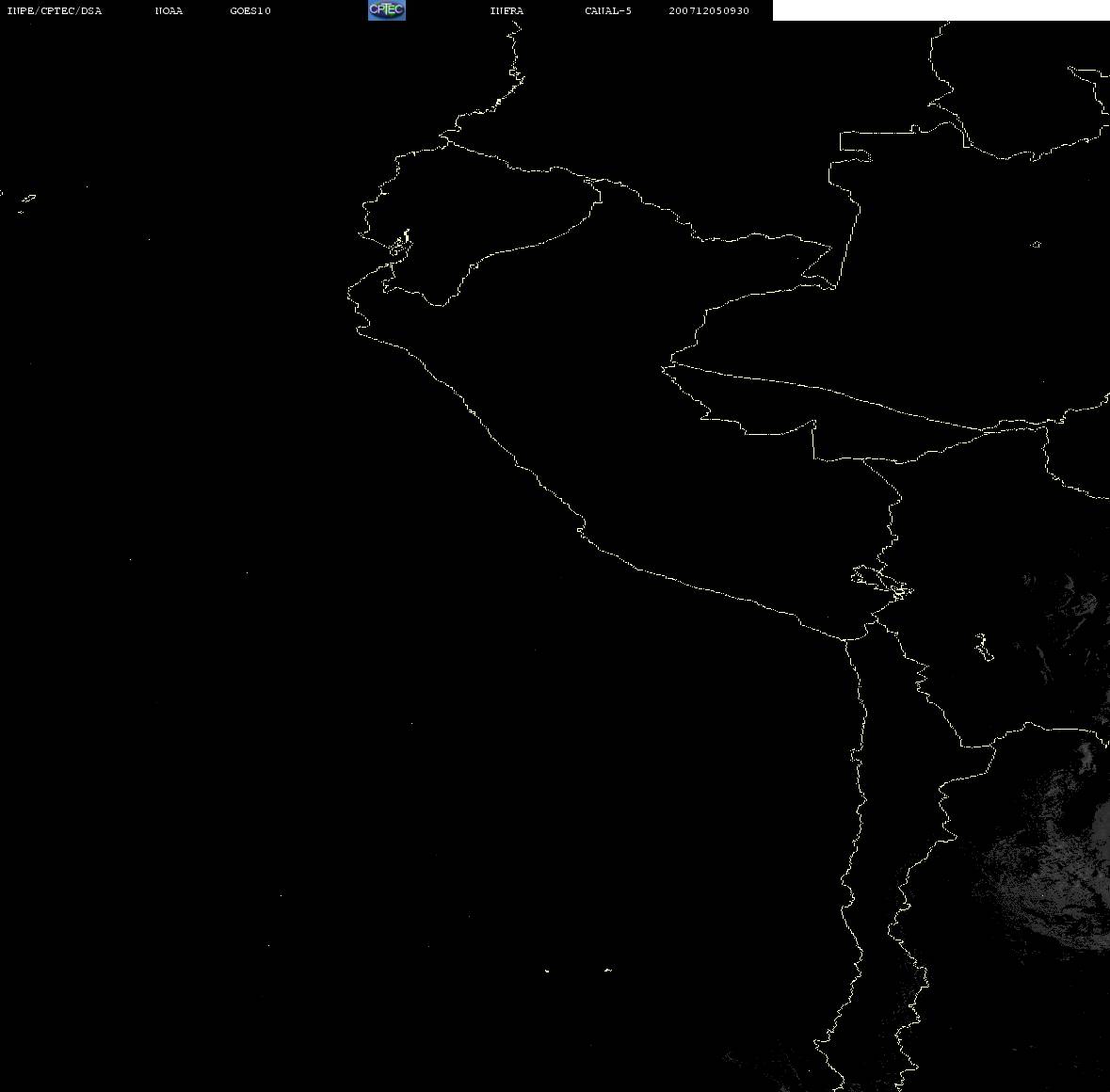Screen dimensions: 1110x1092
Task: Click the westernmost point of Peru's coast
Action: [349, 295]
